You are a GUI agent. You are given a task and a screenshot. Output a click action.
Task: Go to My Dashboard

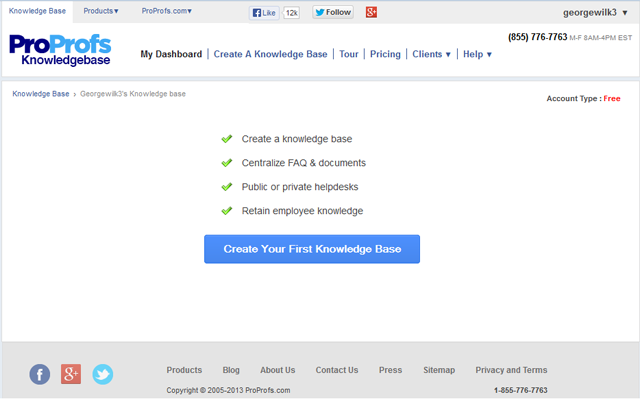171,54
